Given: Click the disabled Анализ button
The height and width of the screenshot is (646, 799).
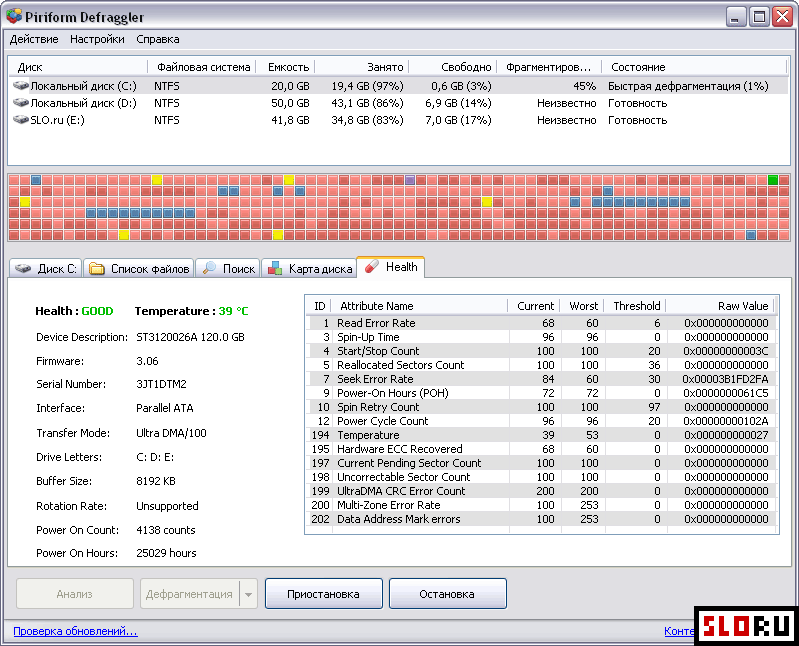Looking at the screenshot, I should click(74, 594).
